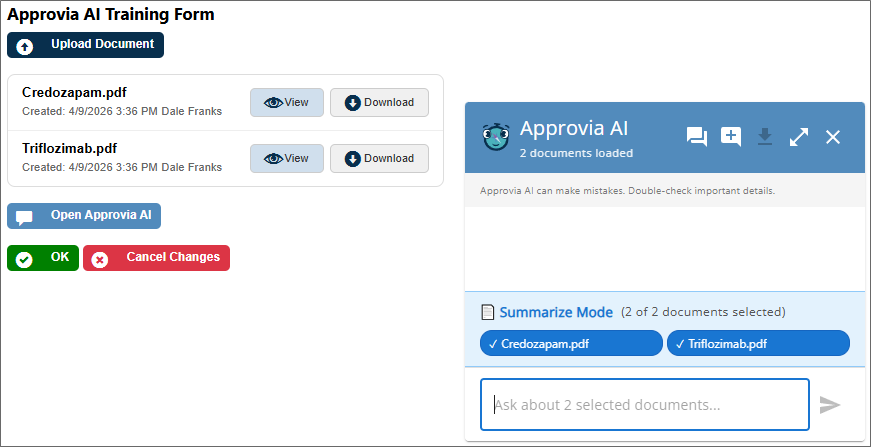This screenshot has width=871, height=447.
Task: Download Triflozimab.pdf file
Action: pyautogui.click(x=379, y=158)
